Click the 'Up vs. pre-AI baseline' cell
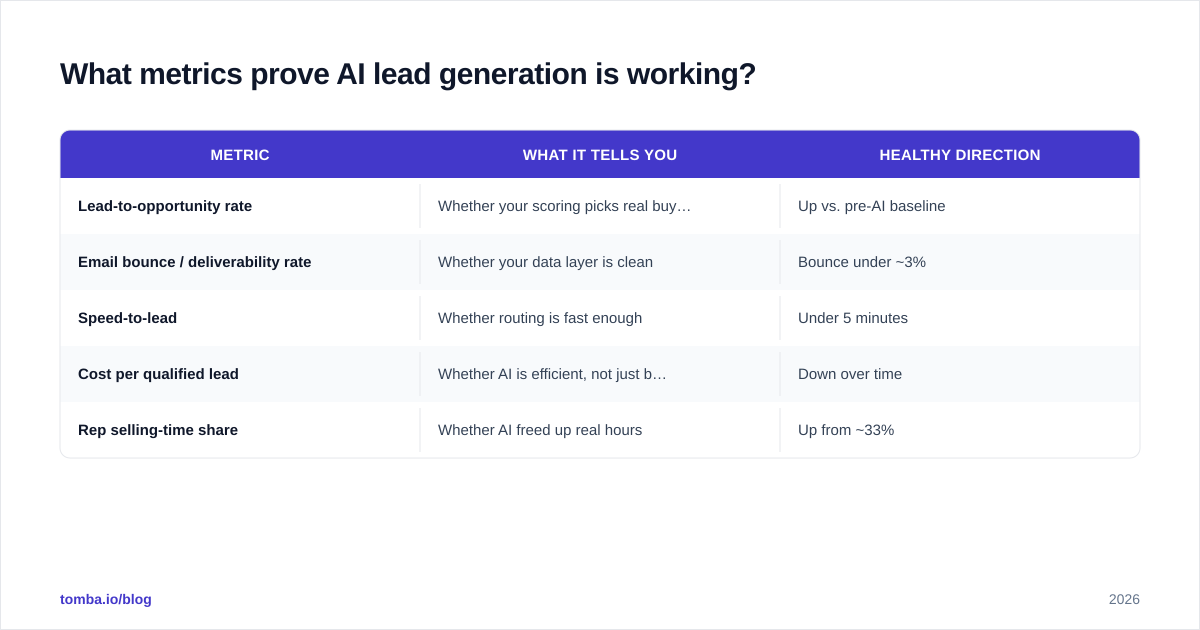Viewport: 1200px width, 630px height. point(960,206)
